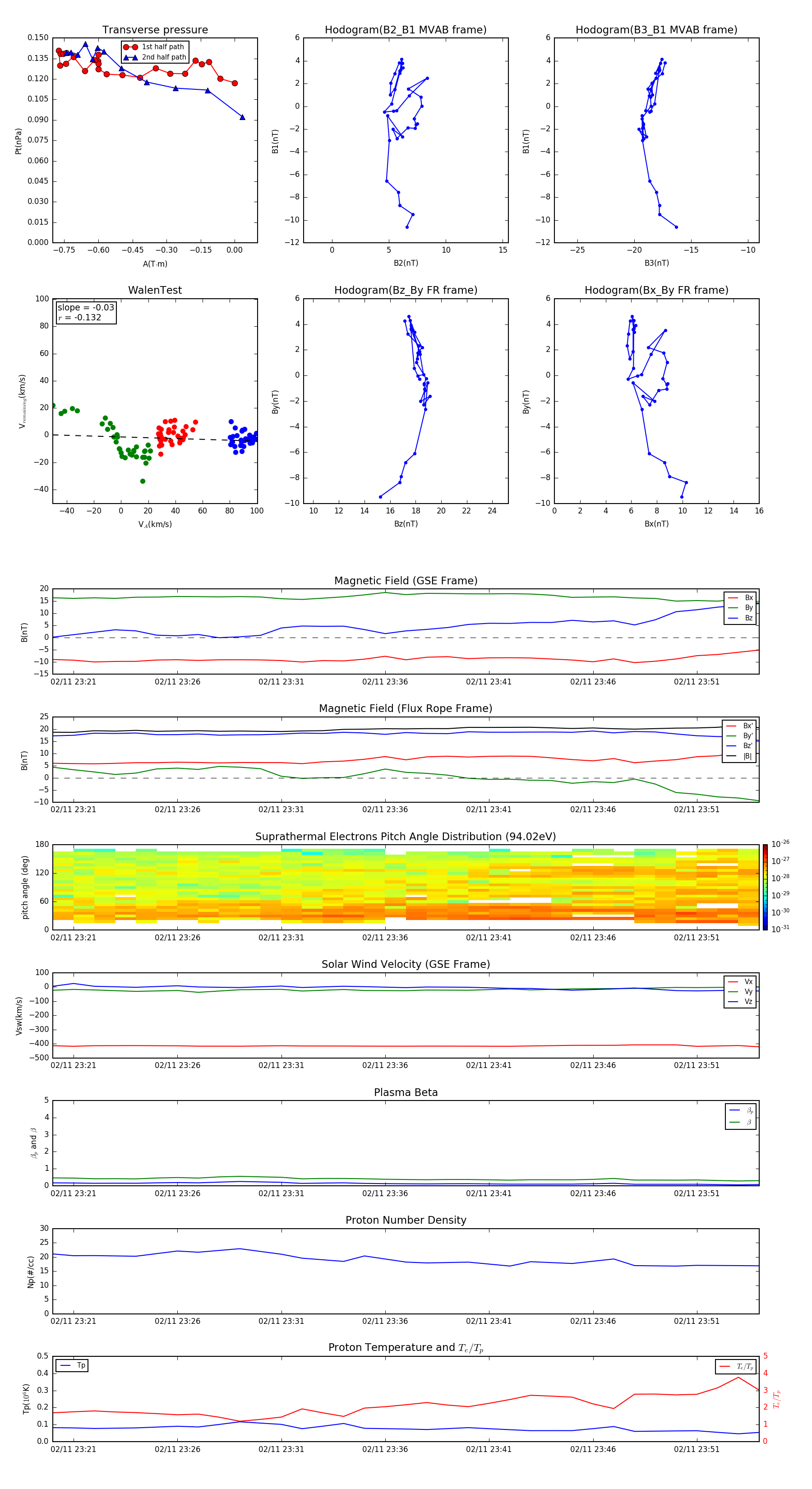Click '02/11 23:21' tick under GSE magnetic field

point(74,681)
